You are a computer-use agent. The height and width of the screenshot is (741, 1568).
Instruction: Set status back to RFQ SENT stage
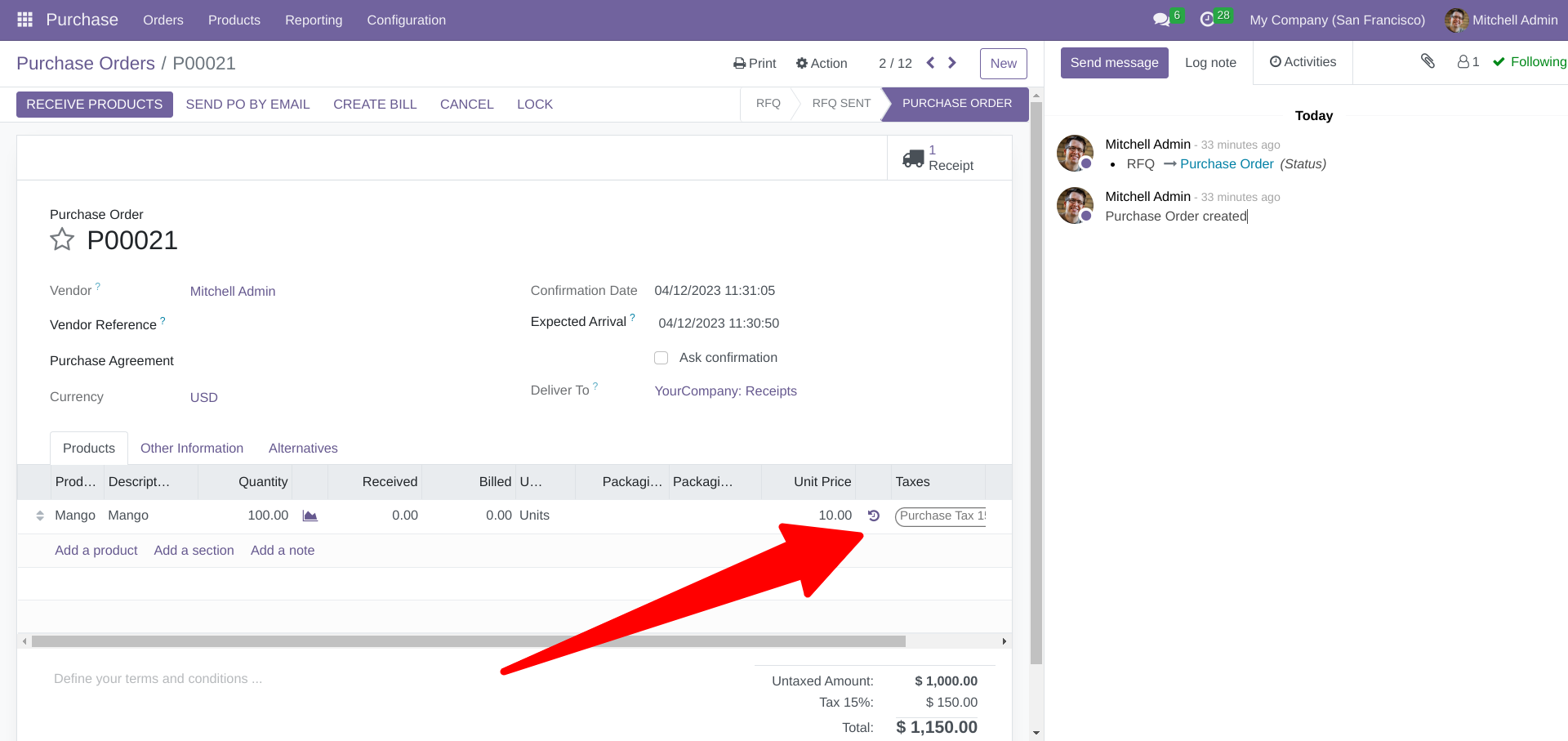tap(840, 104)
